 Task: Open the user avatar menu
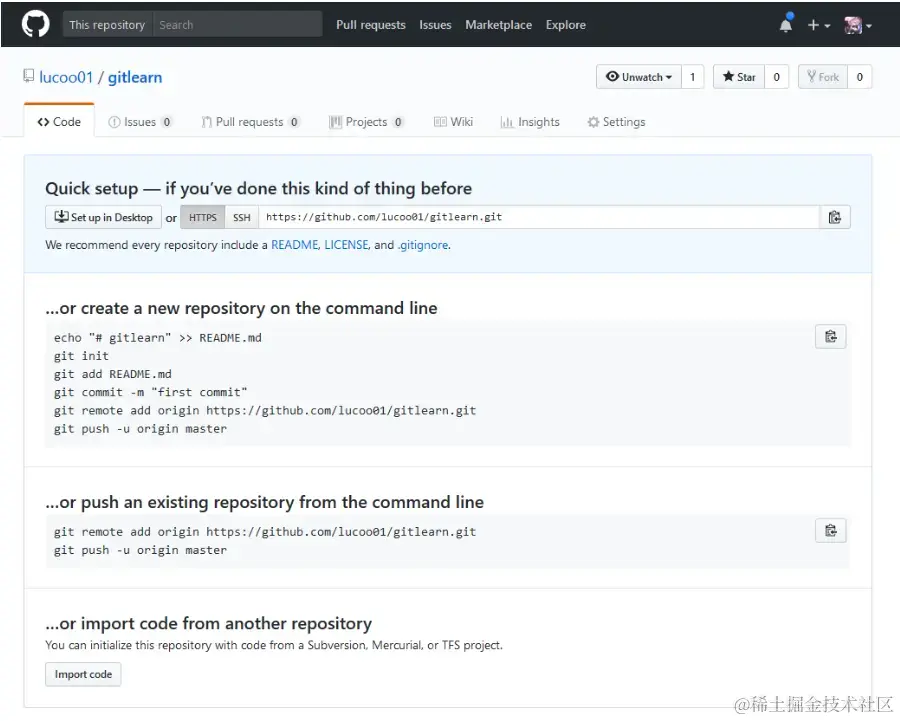coord(858,25)
